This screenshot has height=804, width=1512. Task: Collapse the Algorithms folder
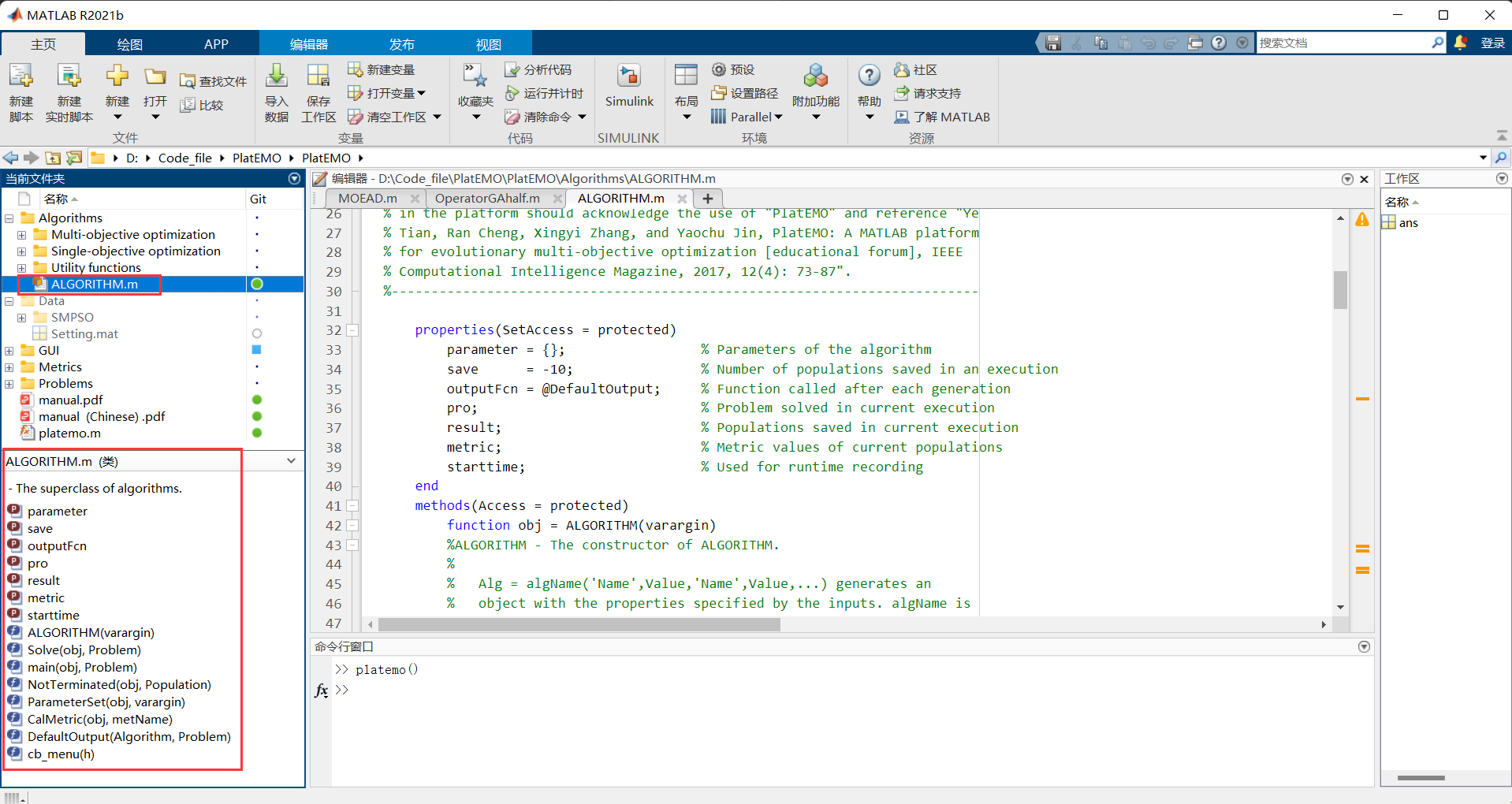[9, 218]
